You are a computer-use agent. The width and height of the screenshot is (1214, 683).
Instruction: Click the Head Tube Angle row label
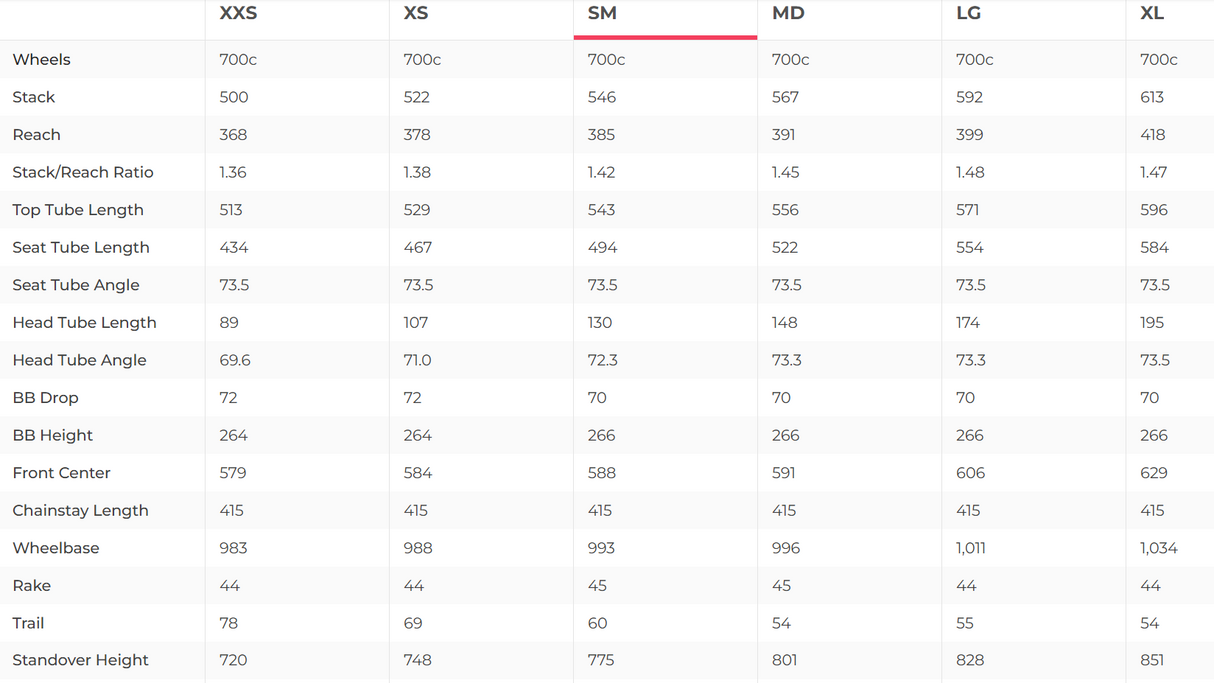pyautogui.click(x=79, y=360)
